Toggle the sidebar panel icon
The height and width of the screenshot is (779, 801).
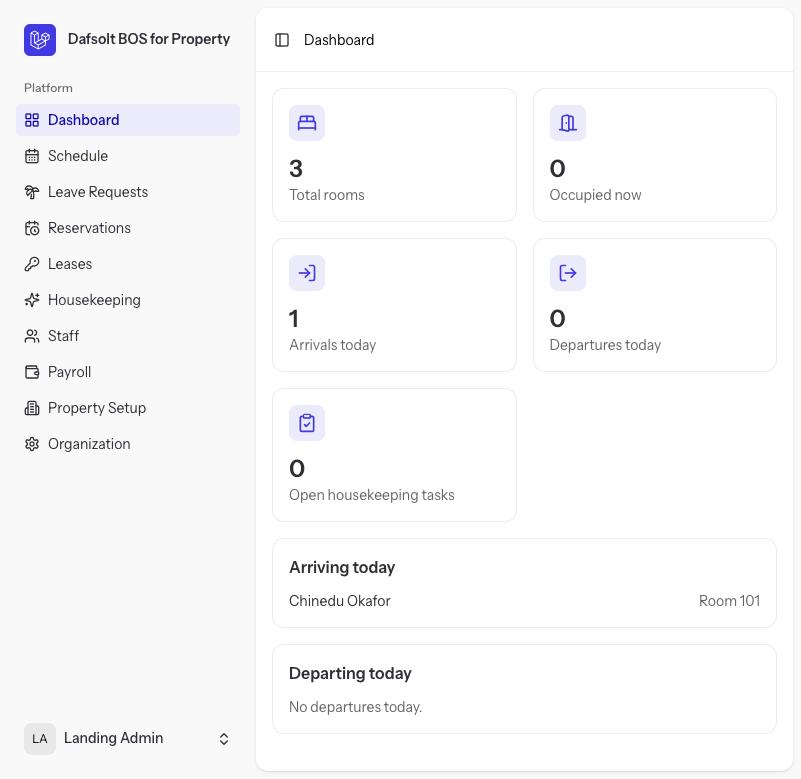(x=282, y=40)
